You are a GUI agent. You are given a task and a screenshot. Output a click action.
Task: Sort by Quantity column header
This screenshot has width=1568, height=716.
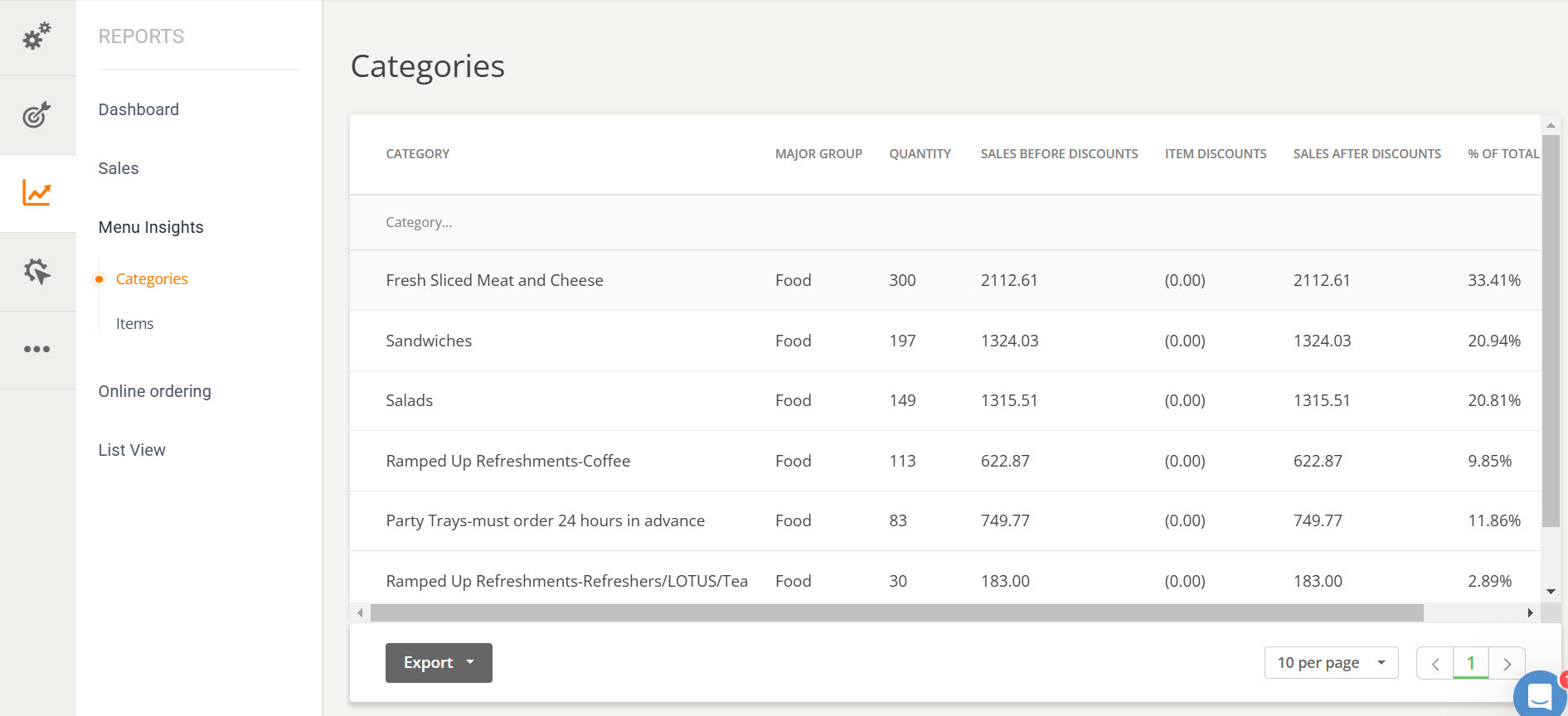[920, 154]
